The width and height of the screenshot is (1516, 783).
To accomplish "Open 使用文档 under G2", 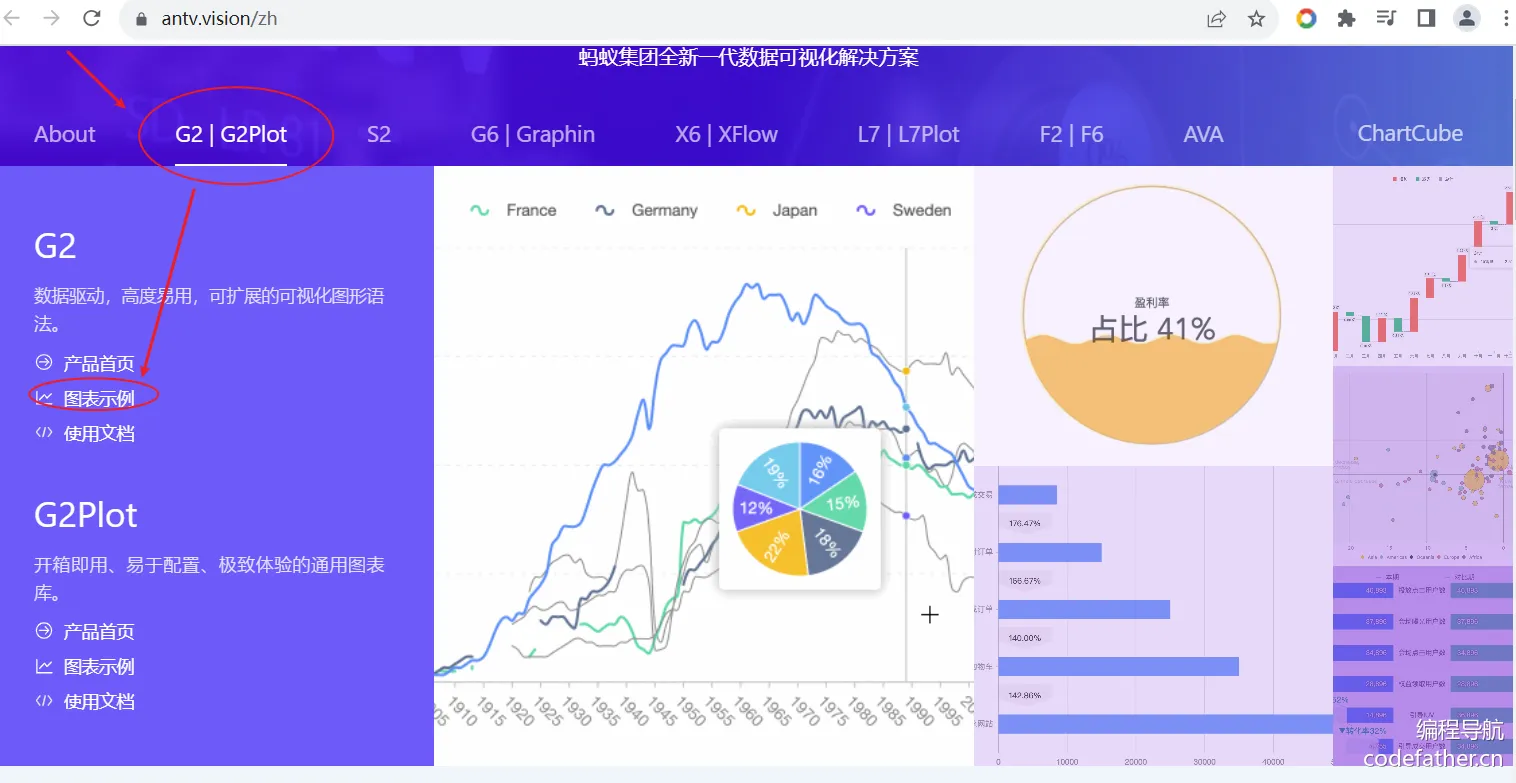I will click(99, 433).
